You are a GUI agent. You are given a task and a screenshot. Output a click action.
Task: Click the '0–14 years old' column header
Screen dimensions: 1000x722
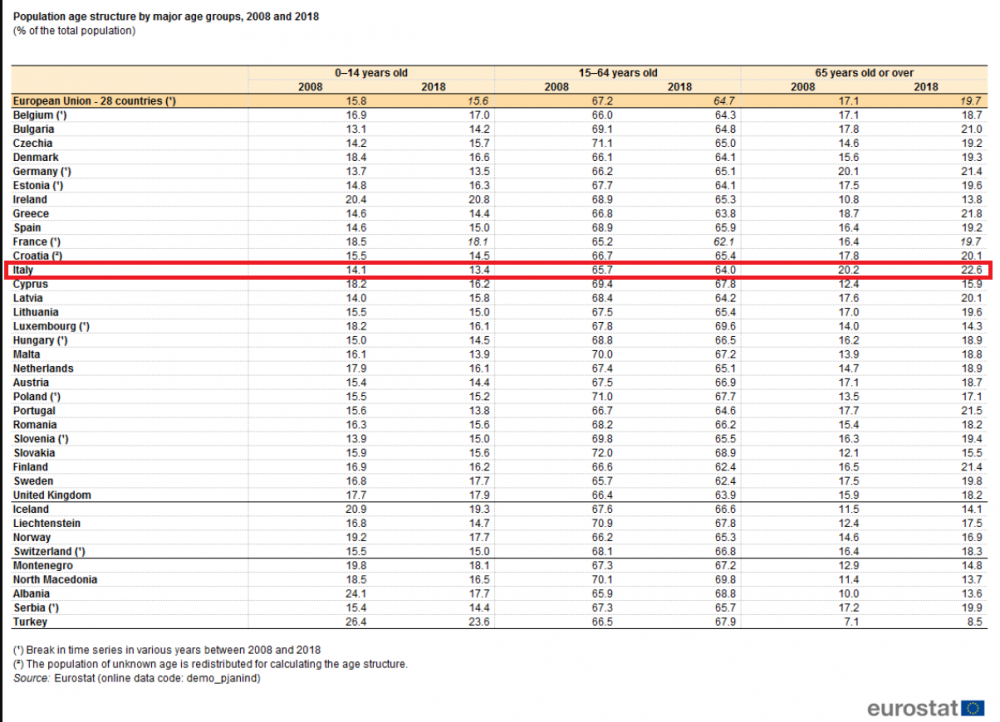pos(371,73)
